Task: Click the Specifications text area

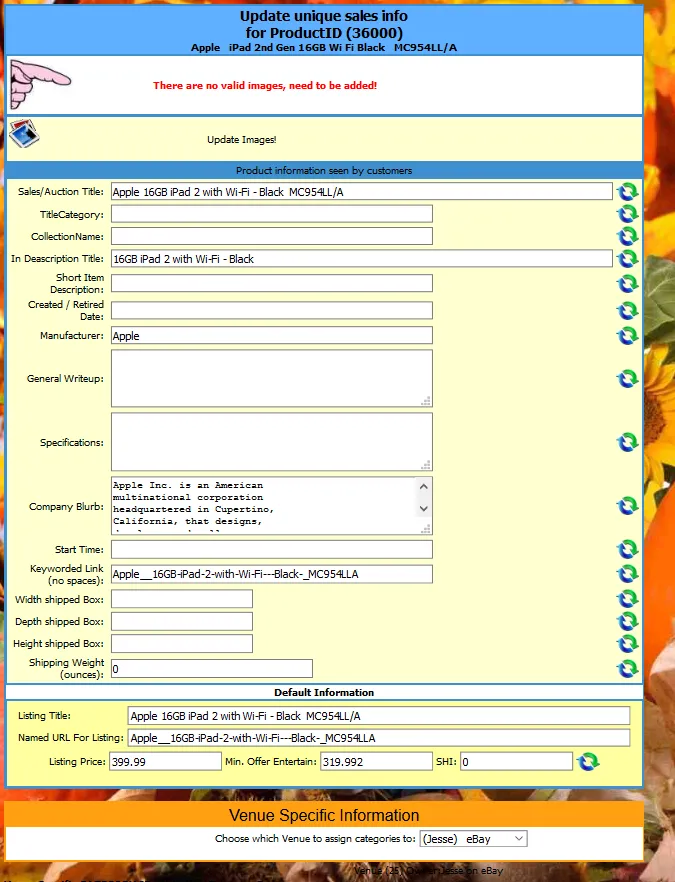Action: 272,442
